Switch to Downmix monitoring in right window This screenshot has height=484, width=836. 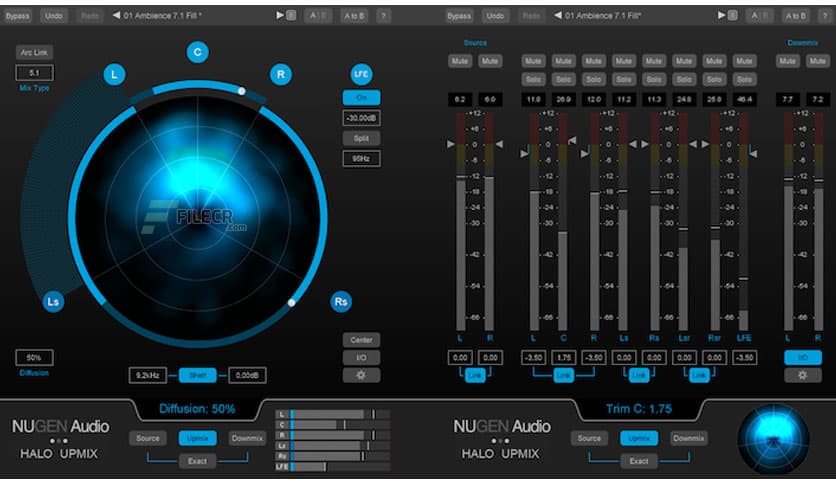(x=689, y=438)
